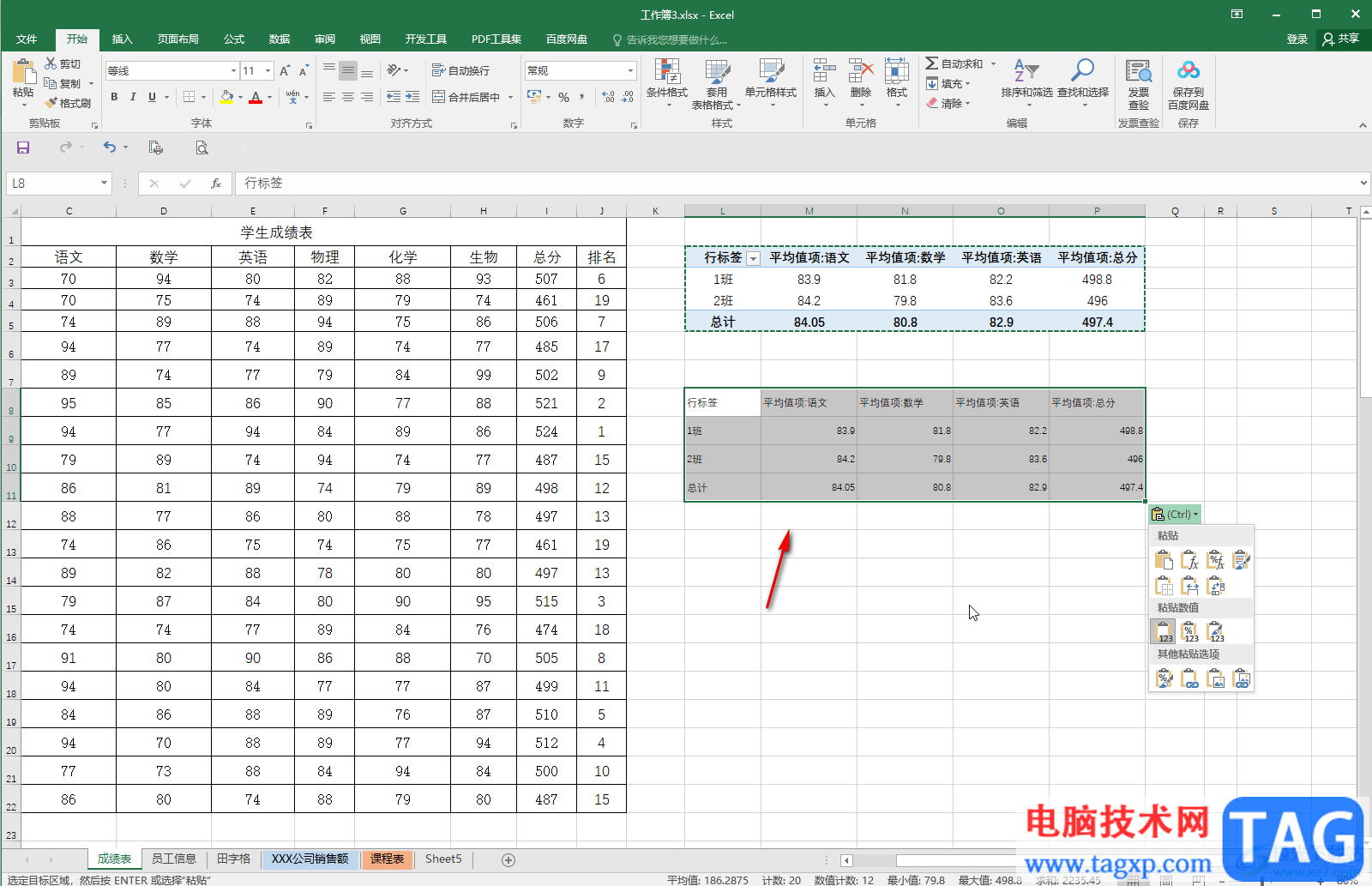This screenshot has height=886, width=1372.
Task: Toggle italic formatting
Action: point(133,97)
